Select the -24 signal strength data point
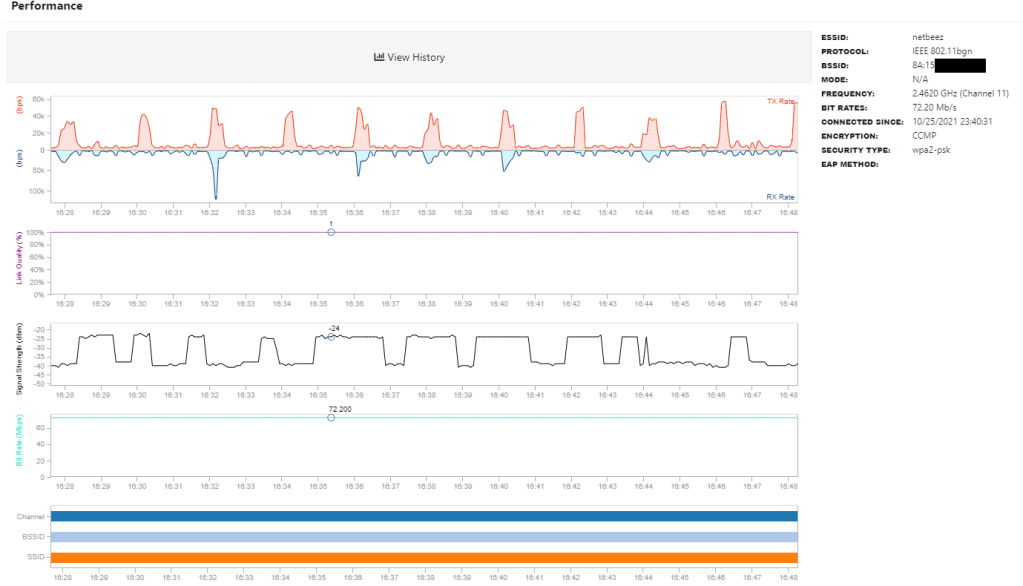 [x=331, y=336]
